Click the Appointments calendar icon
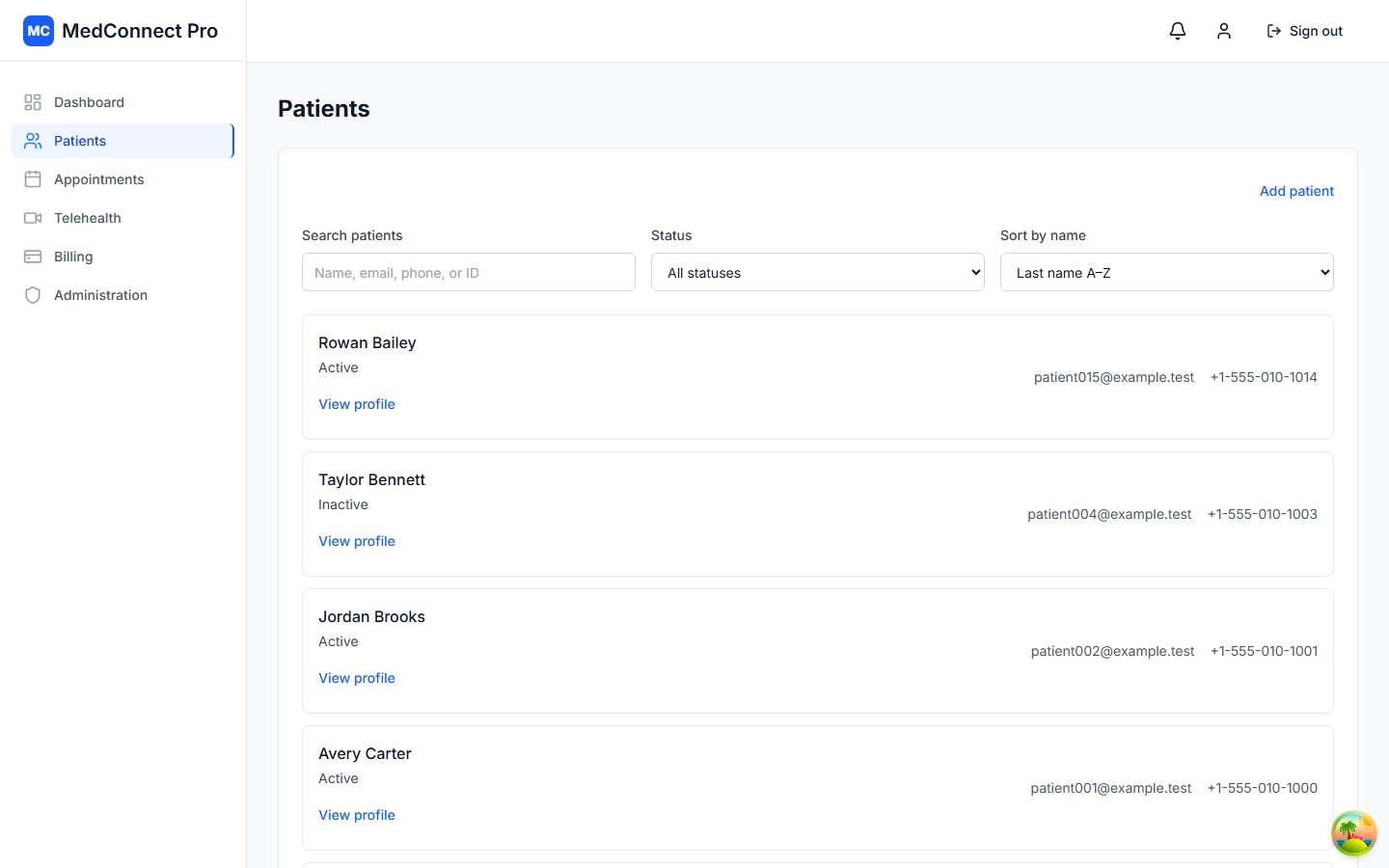1389x868 pixels. pos(33,179)
